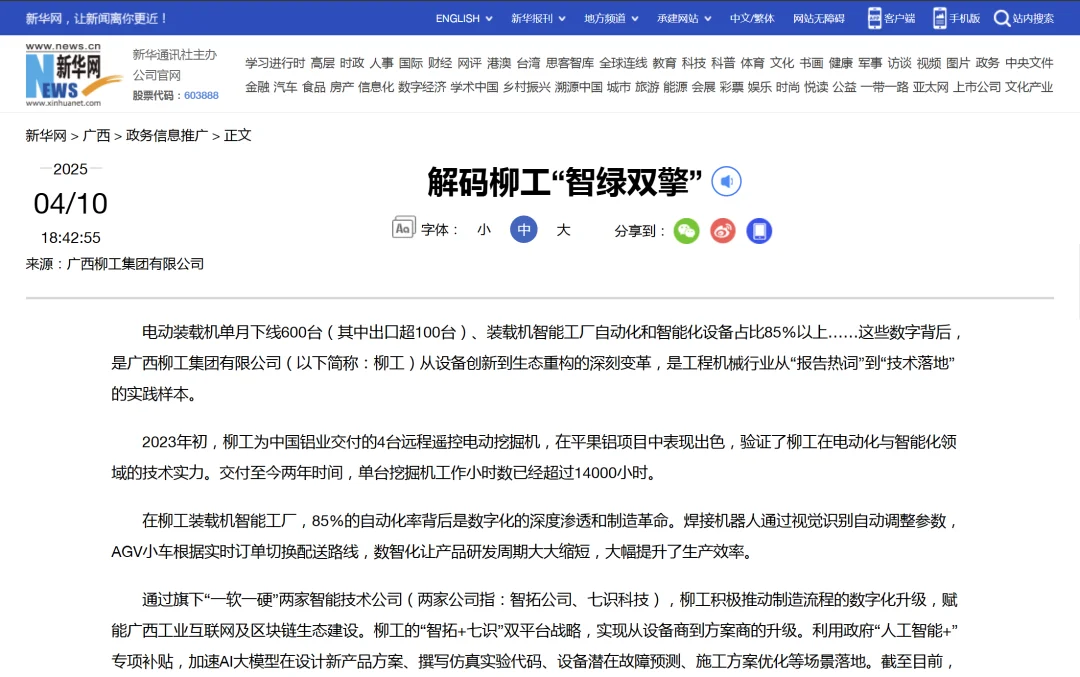Open 网站无障碍 accessibility link

(818, 19)
